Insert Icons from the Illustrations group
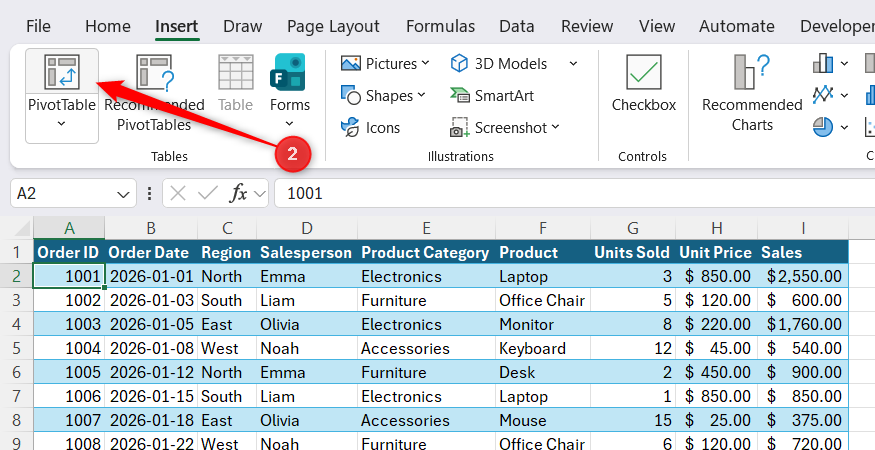Image resolution: width=875 pixels, height=450 pixels. point(370,127)
